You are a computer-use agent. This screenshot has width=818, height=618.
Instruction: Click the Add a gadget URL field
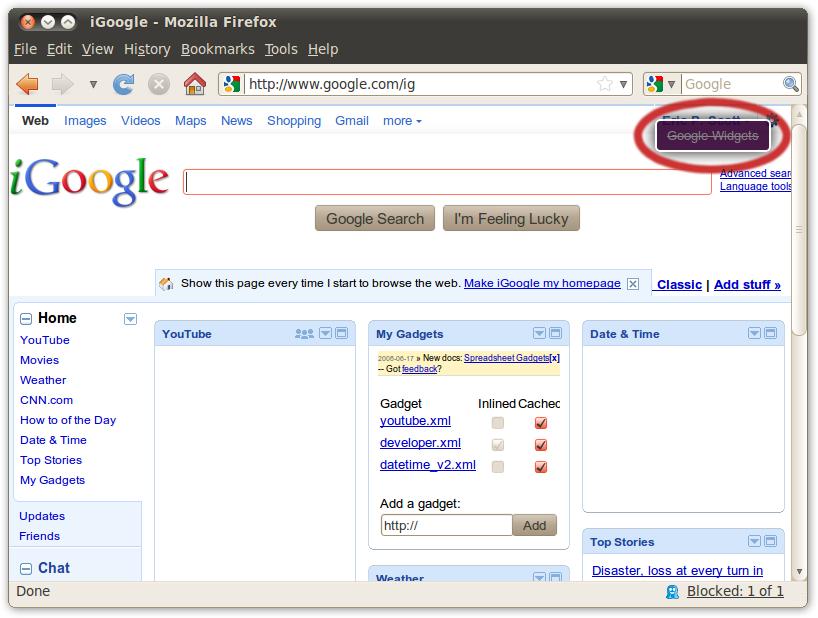[x=447, y=525]
